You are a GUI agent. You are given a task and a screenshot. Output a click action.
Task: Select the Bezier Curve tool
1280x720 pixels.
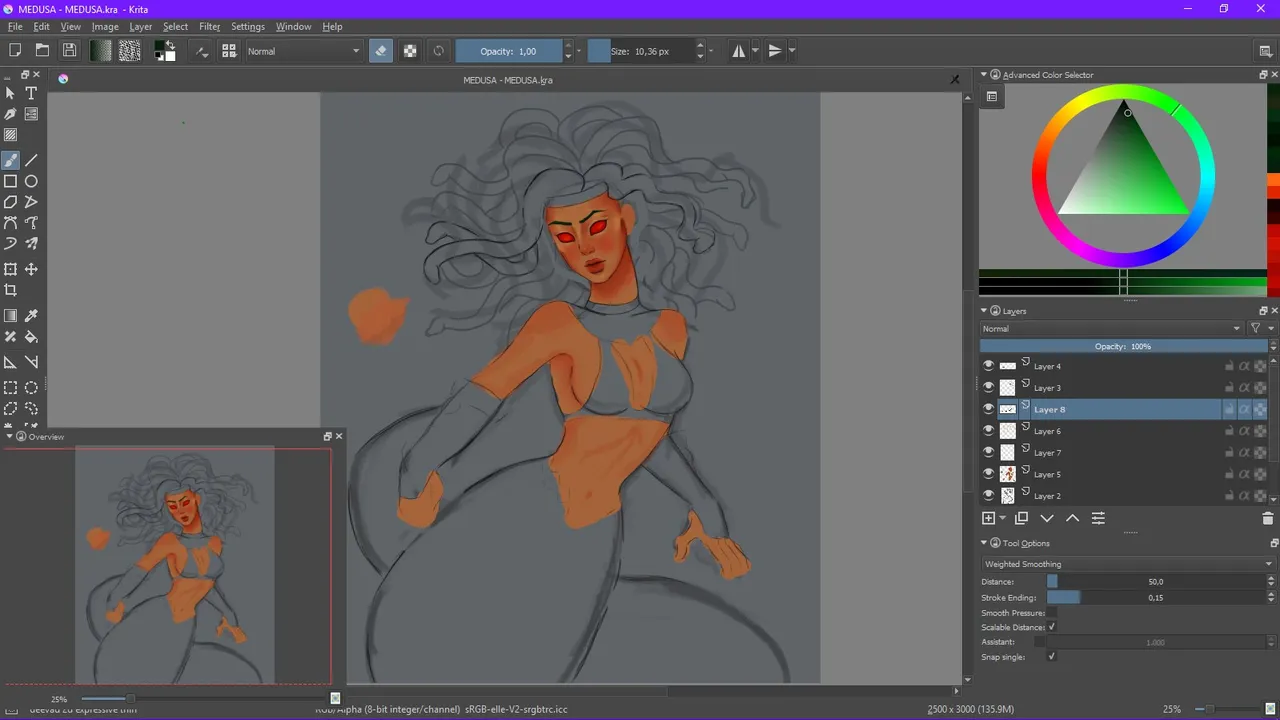pos(10,223)
